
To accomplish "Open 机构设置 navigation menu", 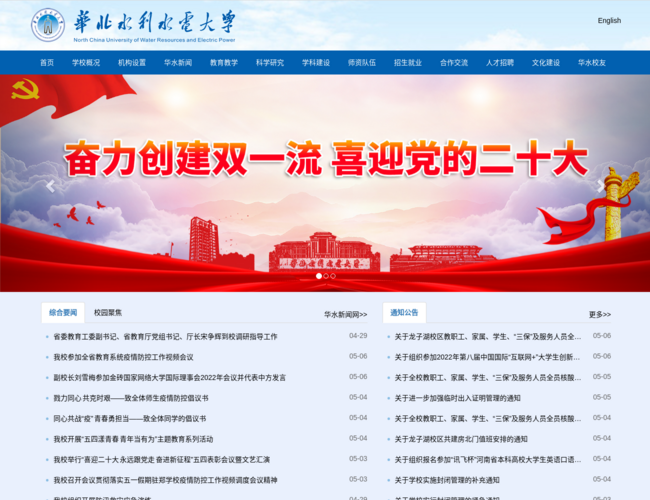I will pyautogui.click(x=132, y=63).
